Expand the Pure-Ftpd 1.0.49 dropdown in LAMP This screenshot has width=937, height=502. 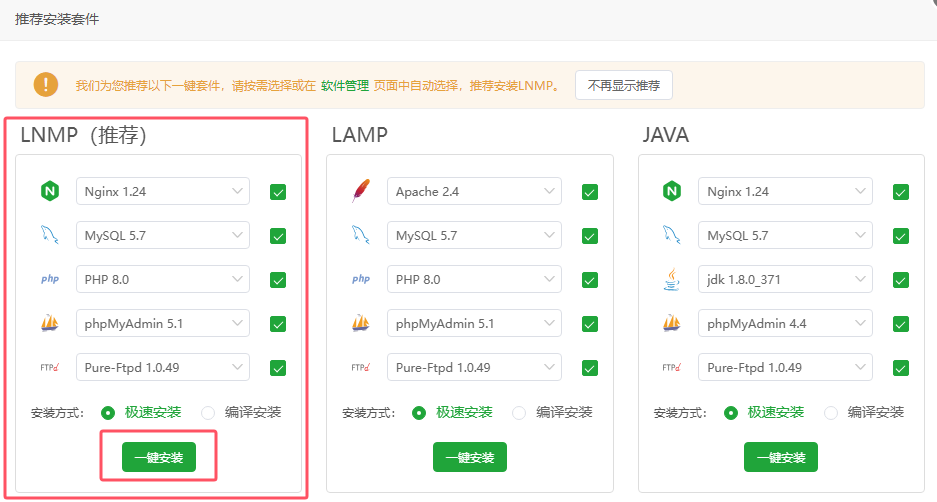click(x=475, y=368)
